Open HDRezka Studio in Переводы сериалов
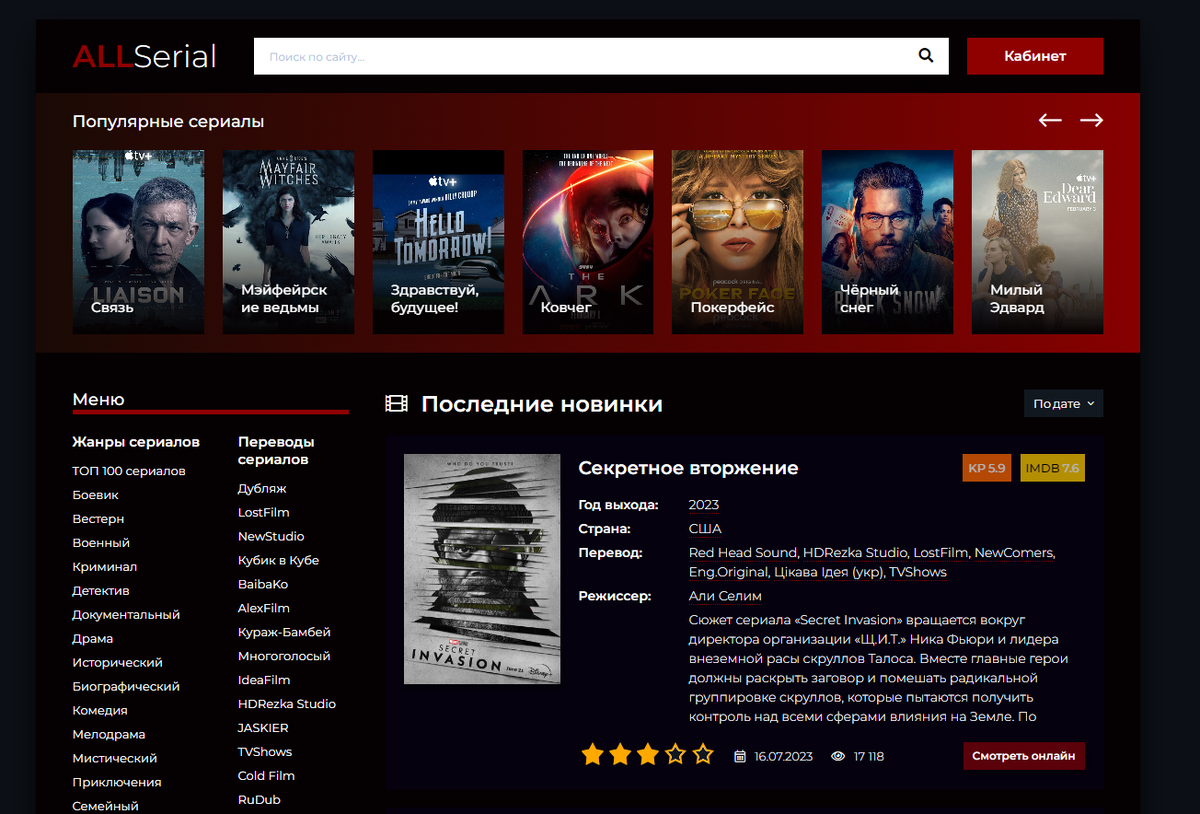 point(287,705)
